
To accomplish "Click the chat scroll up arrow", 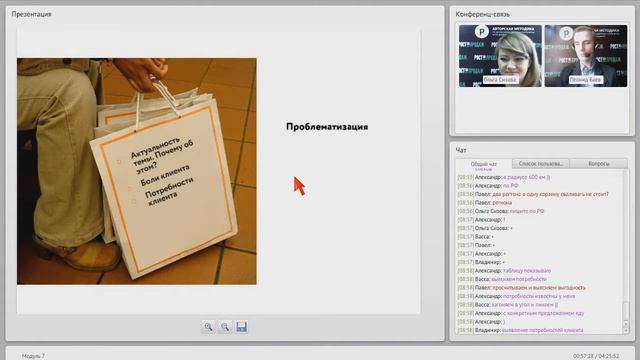I will coord(626,323).
